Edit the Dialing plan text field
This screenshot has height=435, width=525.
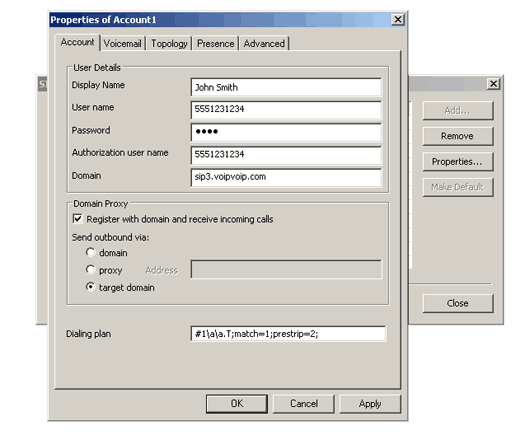(x=288, y=334)
